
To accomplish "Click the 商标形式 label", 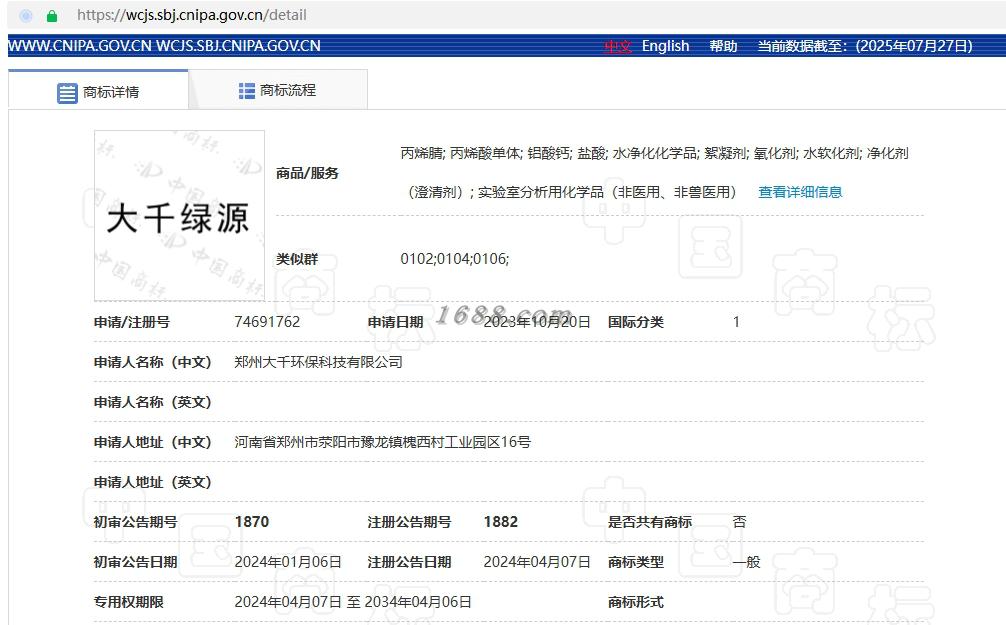I will pos(636,602).
